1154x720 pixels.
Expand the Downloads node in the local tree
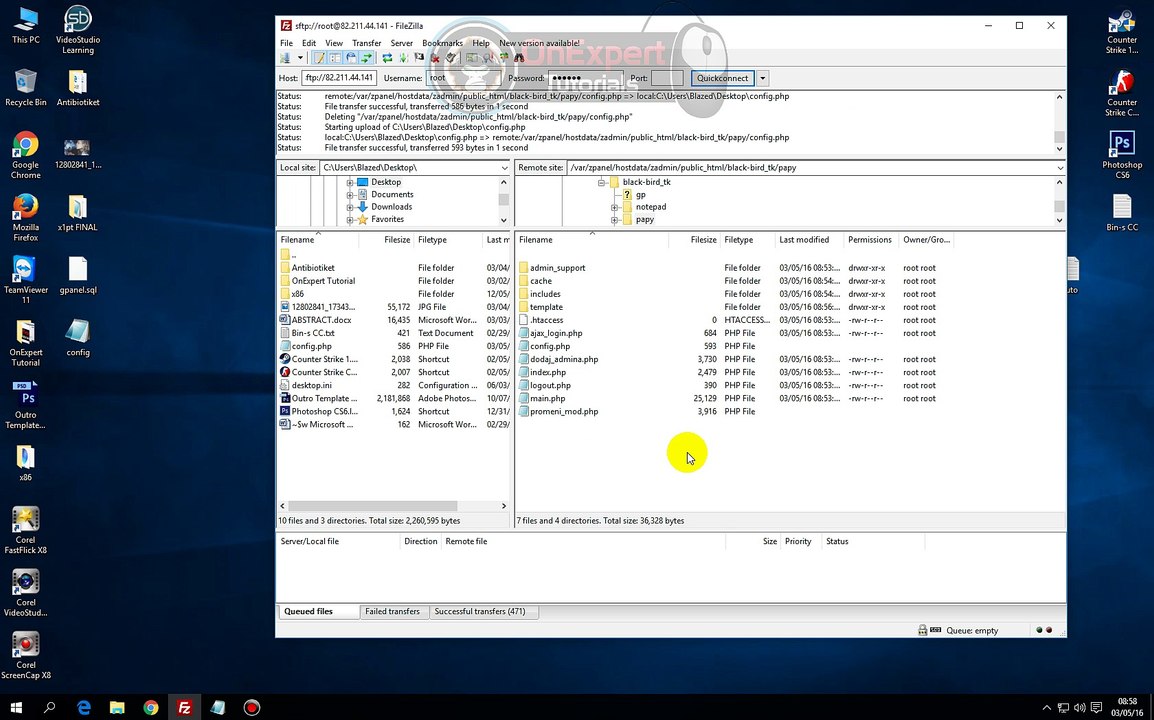click(350, 208)
